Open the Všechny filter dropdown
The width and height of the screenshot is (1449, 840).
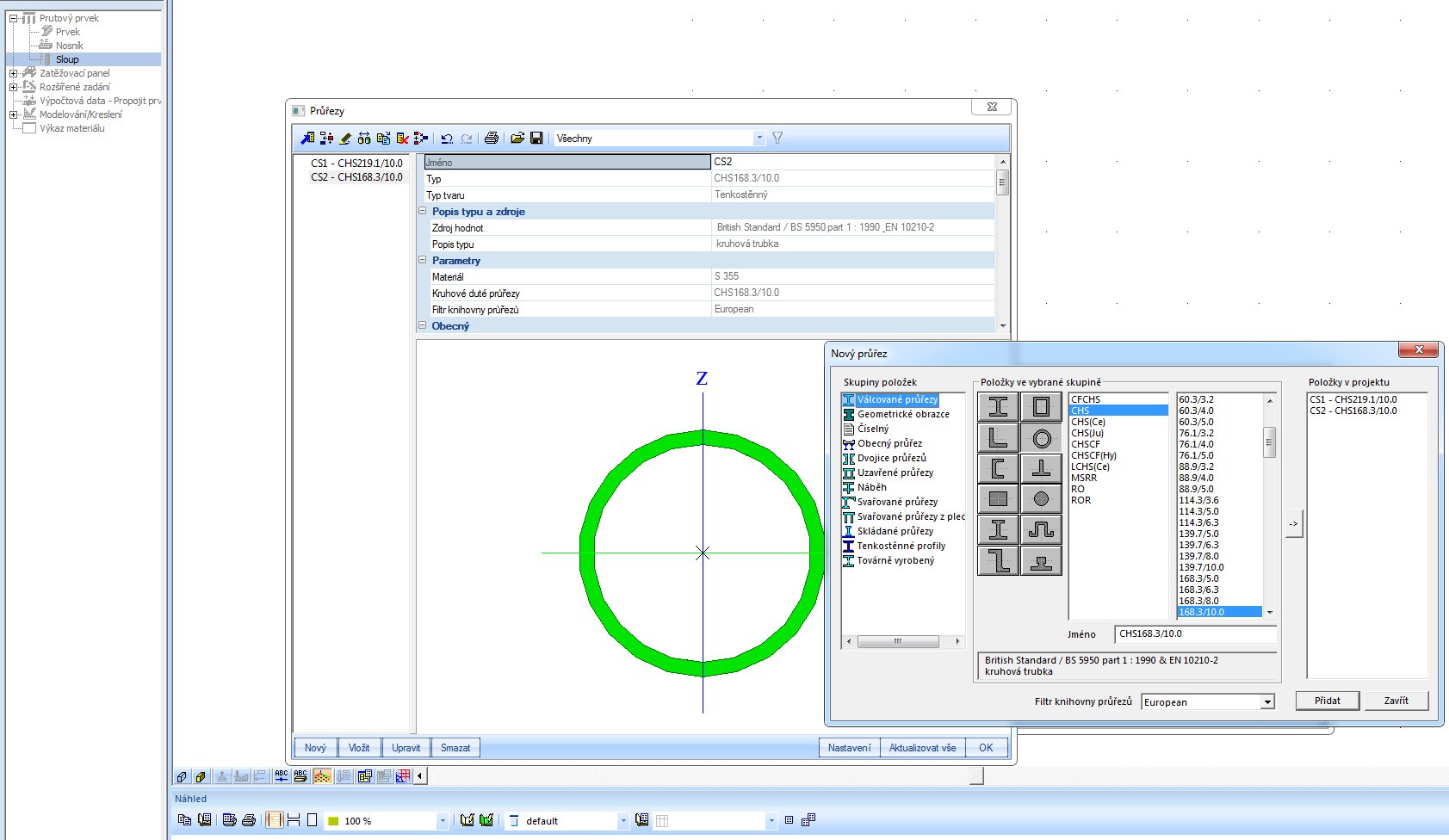(759, 138)
